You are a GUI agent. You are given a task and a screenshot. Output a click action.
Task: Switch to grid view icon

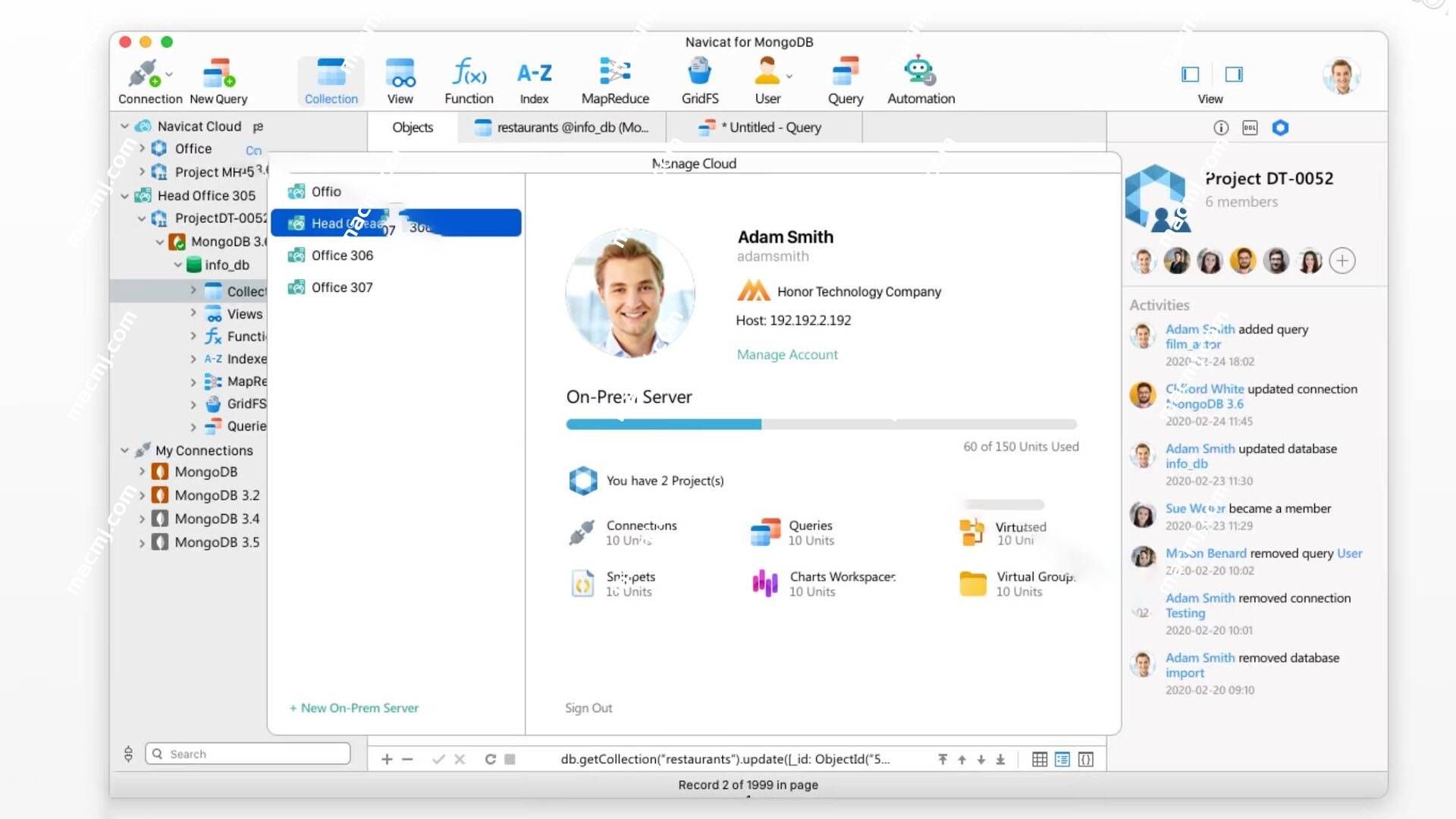[x=1040, y=759]
